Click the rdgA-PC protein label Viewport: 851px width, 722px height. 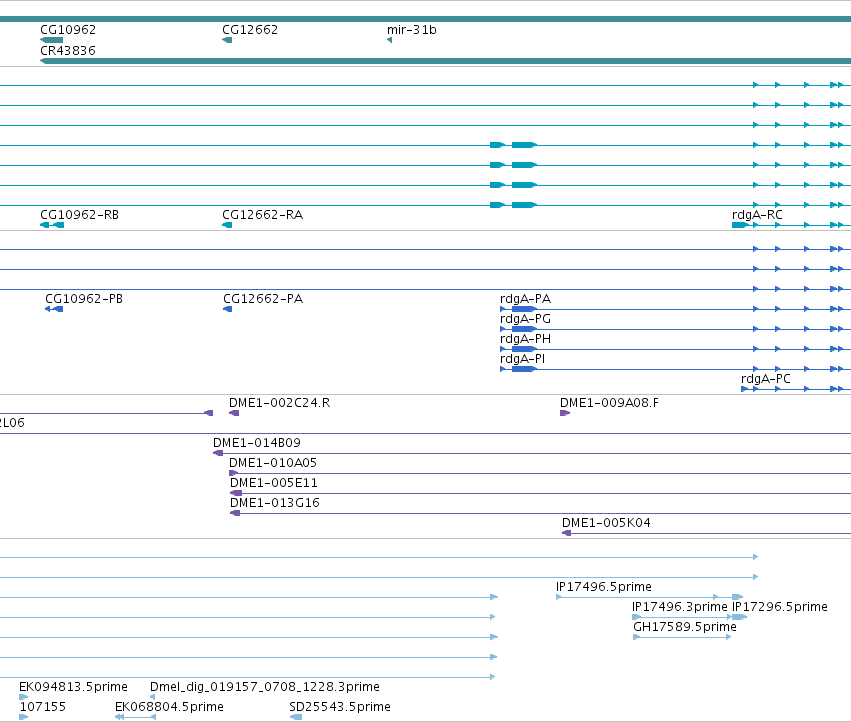(766, 379)
